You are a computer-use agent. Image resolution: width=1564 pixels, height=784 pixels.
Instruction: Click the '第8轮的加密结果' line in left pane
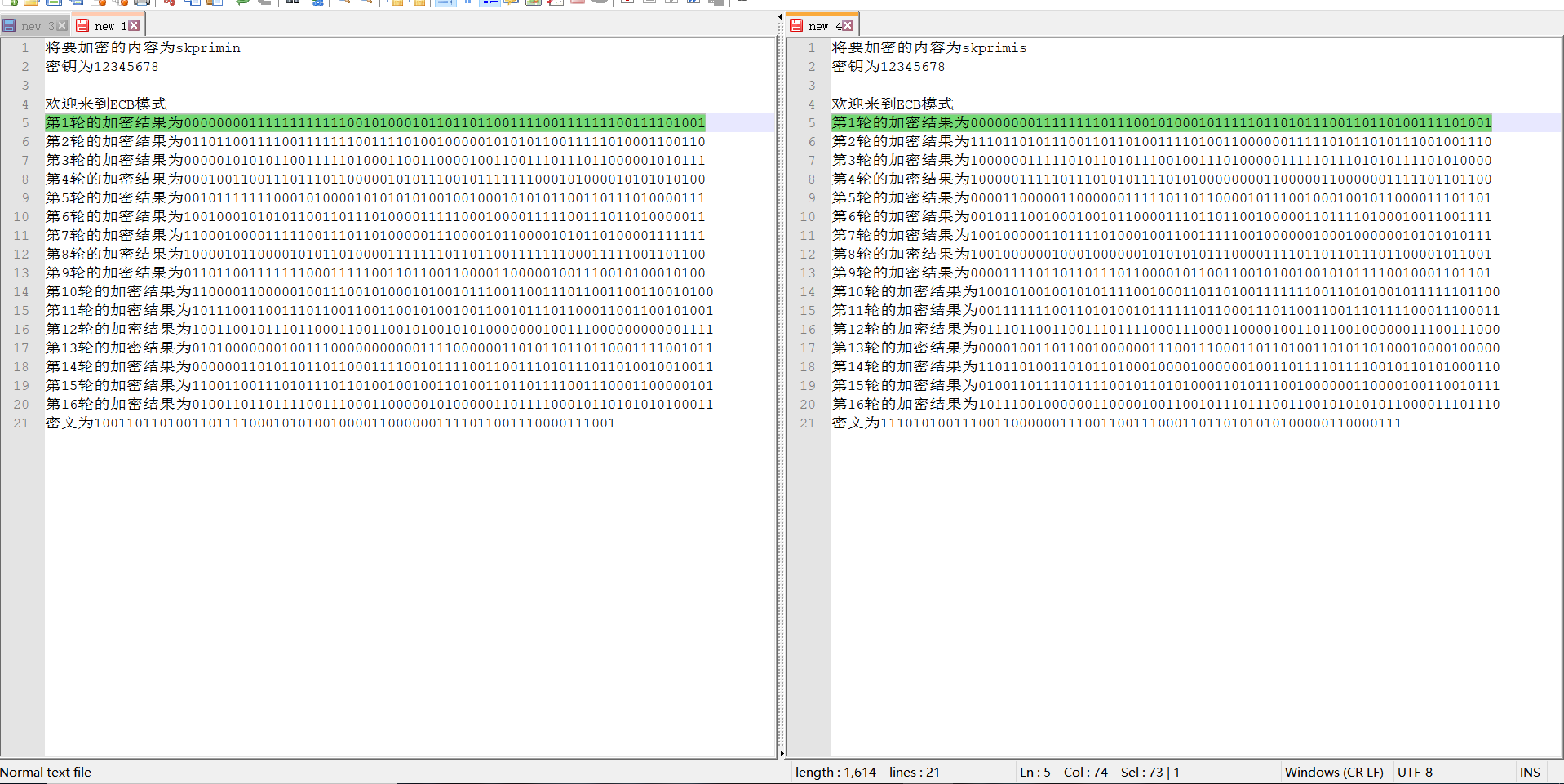[x=375, y=255]
